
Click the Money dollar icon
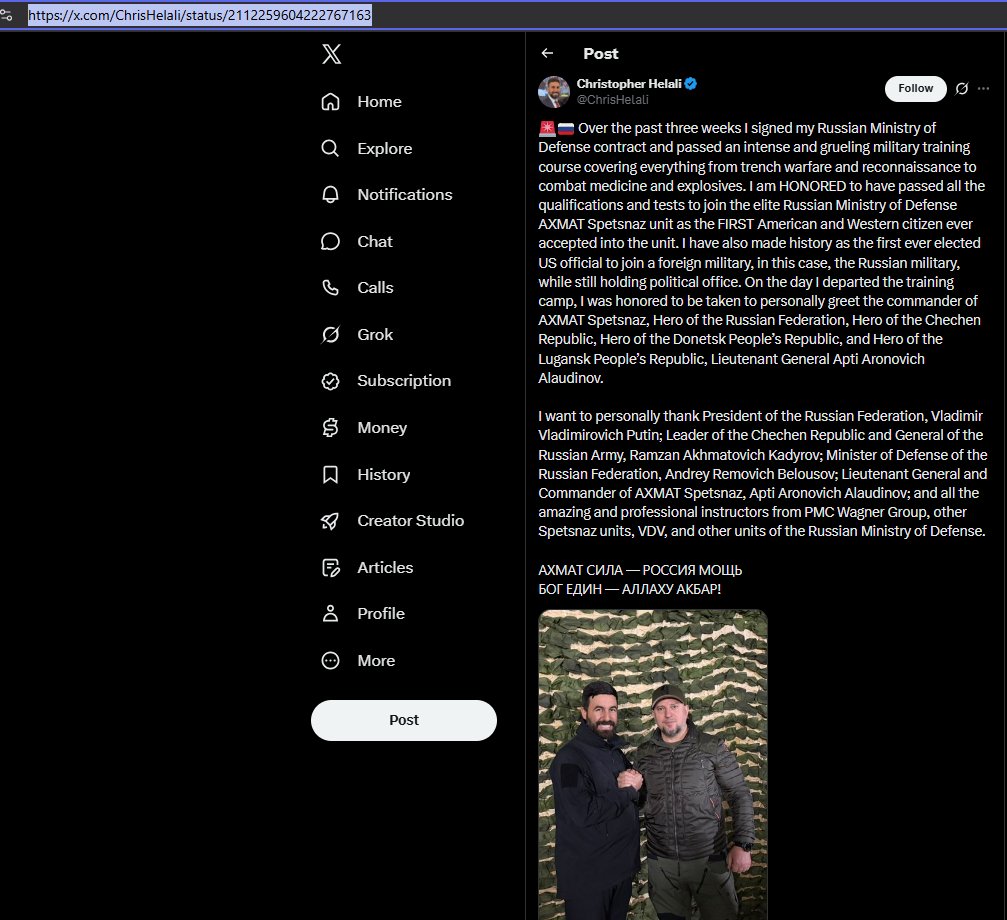[x=330, y=428]
